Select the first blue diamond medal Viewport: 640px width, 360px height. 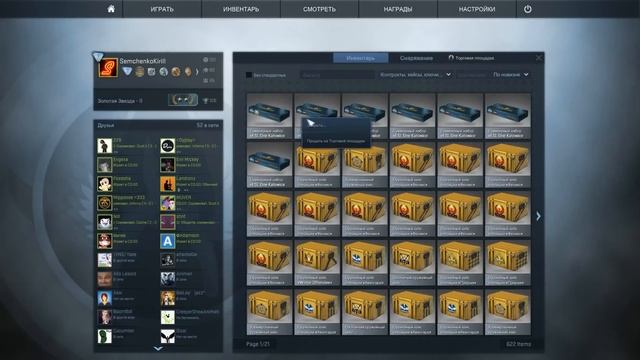[x=128, y=71]
